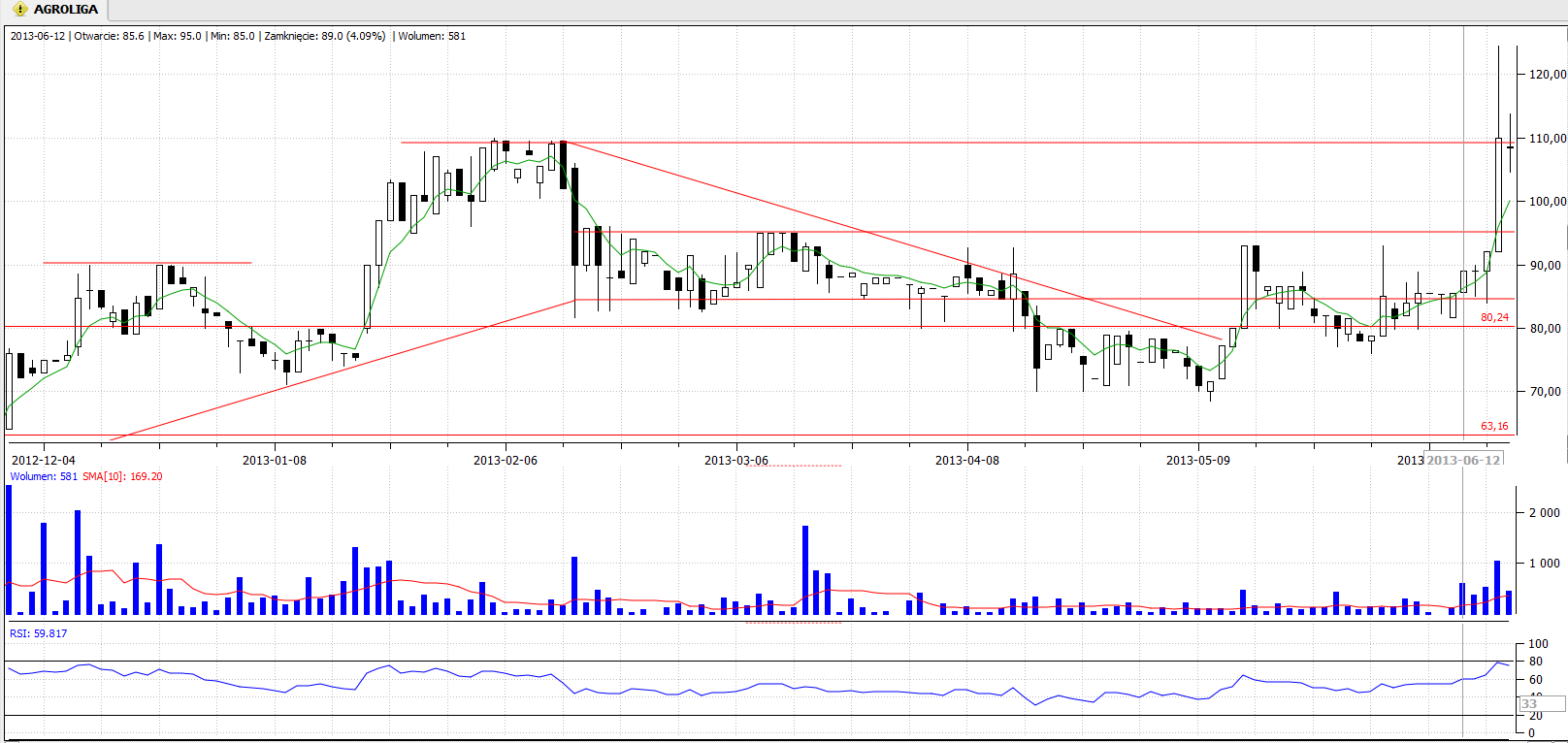Click the red 63,16 support level label
The image size is (1568, 743).
coord(1494,426)
